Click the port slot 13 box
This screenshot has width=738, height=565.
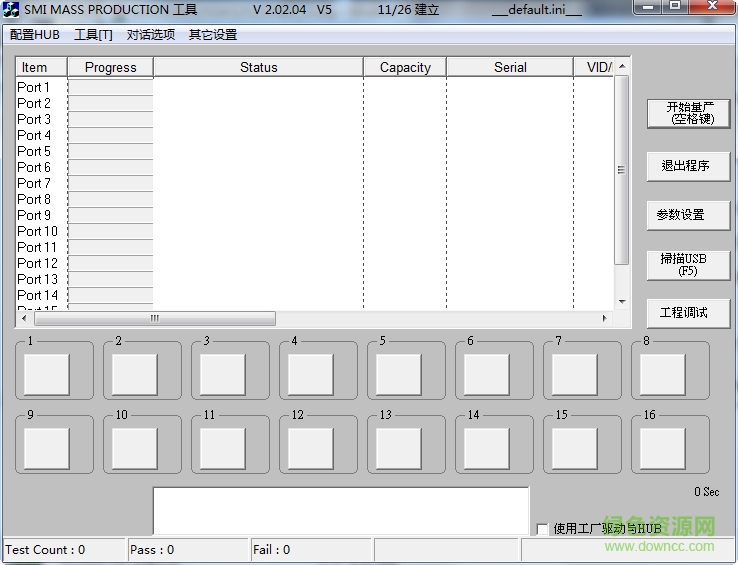click(399, 449)
